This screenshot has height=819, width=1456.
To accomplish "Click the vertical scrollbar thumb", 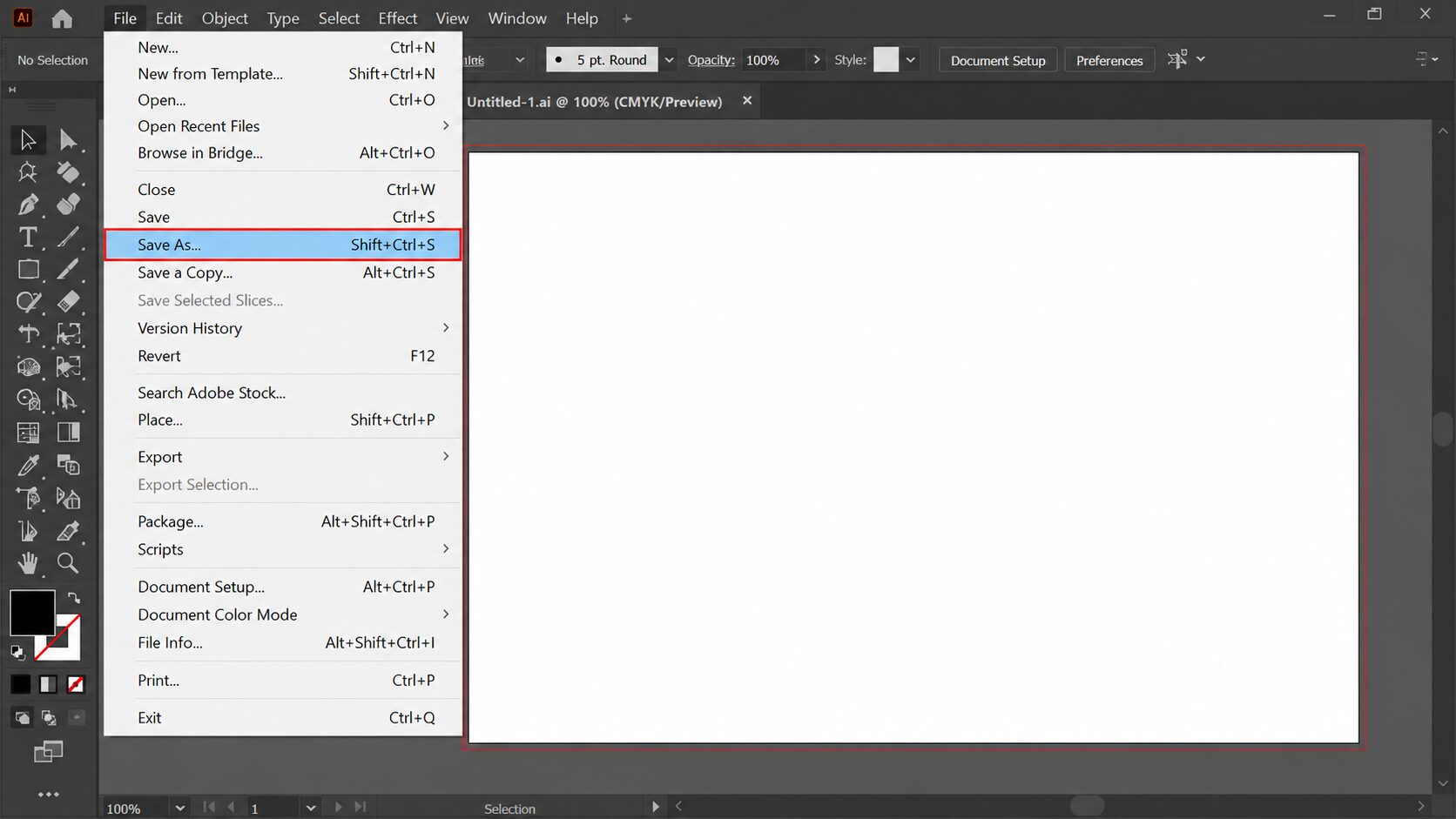I will pos(1443,429).
